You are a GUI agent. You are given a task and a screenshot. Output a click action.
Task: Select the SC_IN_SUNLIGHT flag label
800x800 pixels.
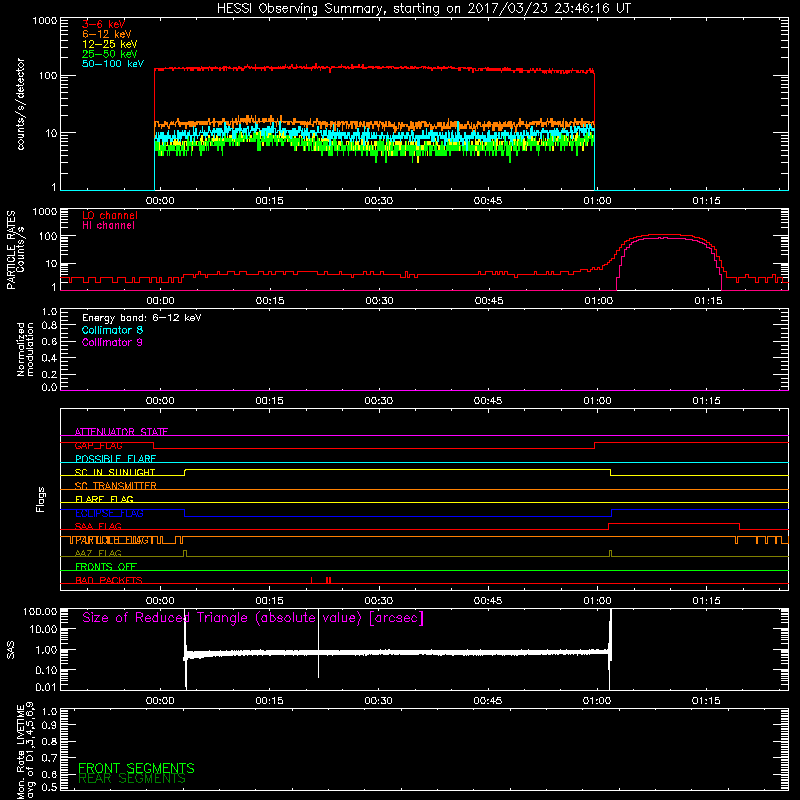pos(115,472)
